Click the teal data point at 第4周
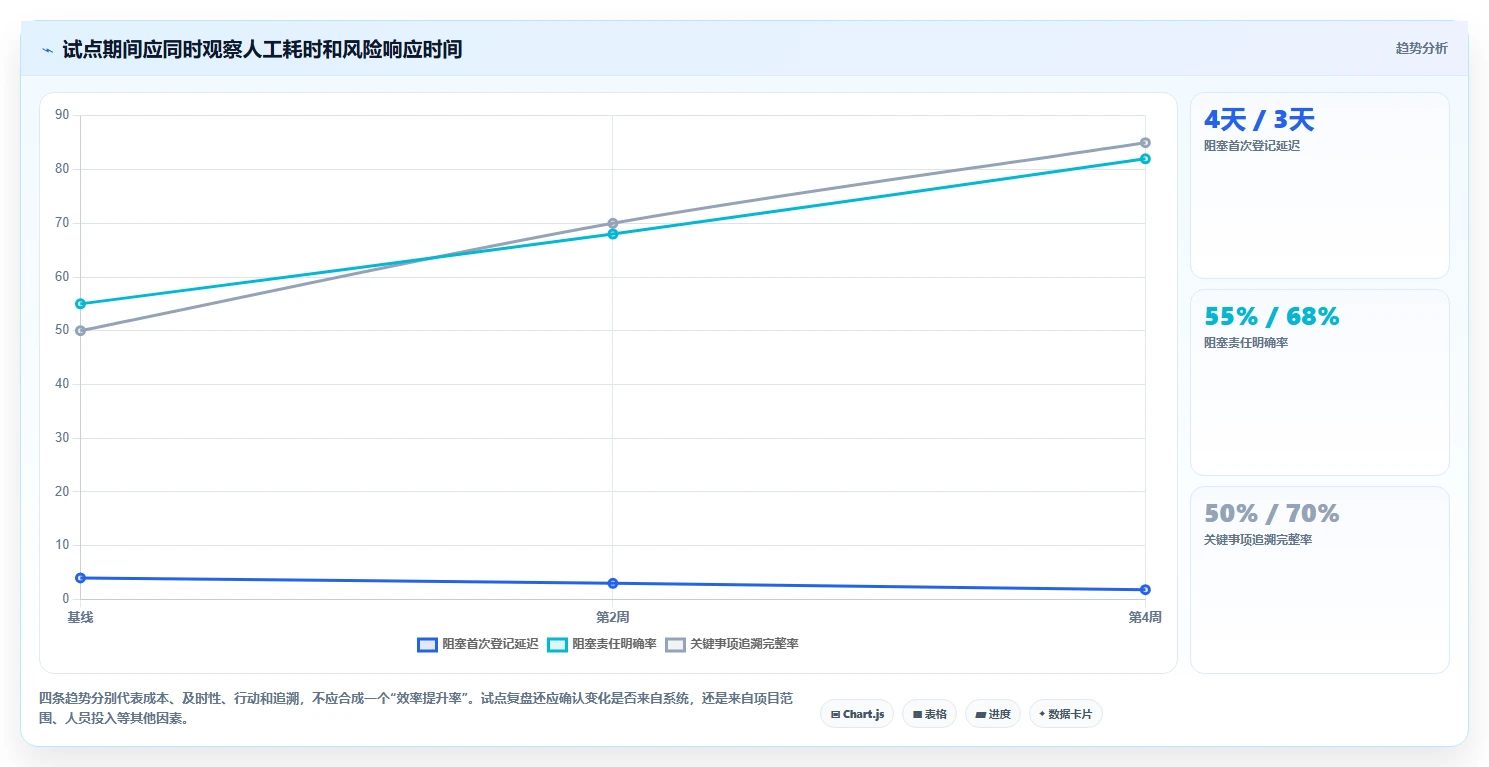This screenshot has width=1489, height=767. pyautogui.click(x=1145, y=159)
